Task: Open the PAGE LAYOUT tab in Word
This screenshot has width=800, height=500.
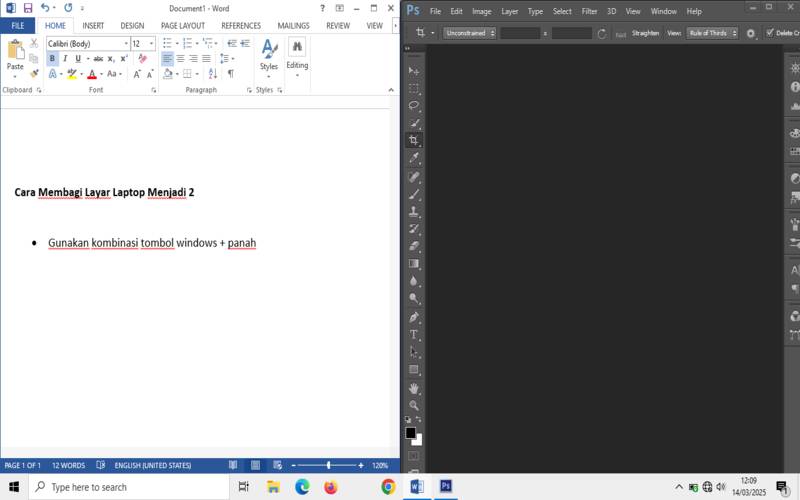Action: 183,26
